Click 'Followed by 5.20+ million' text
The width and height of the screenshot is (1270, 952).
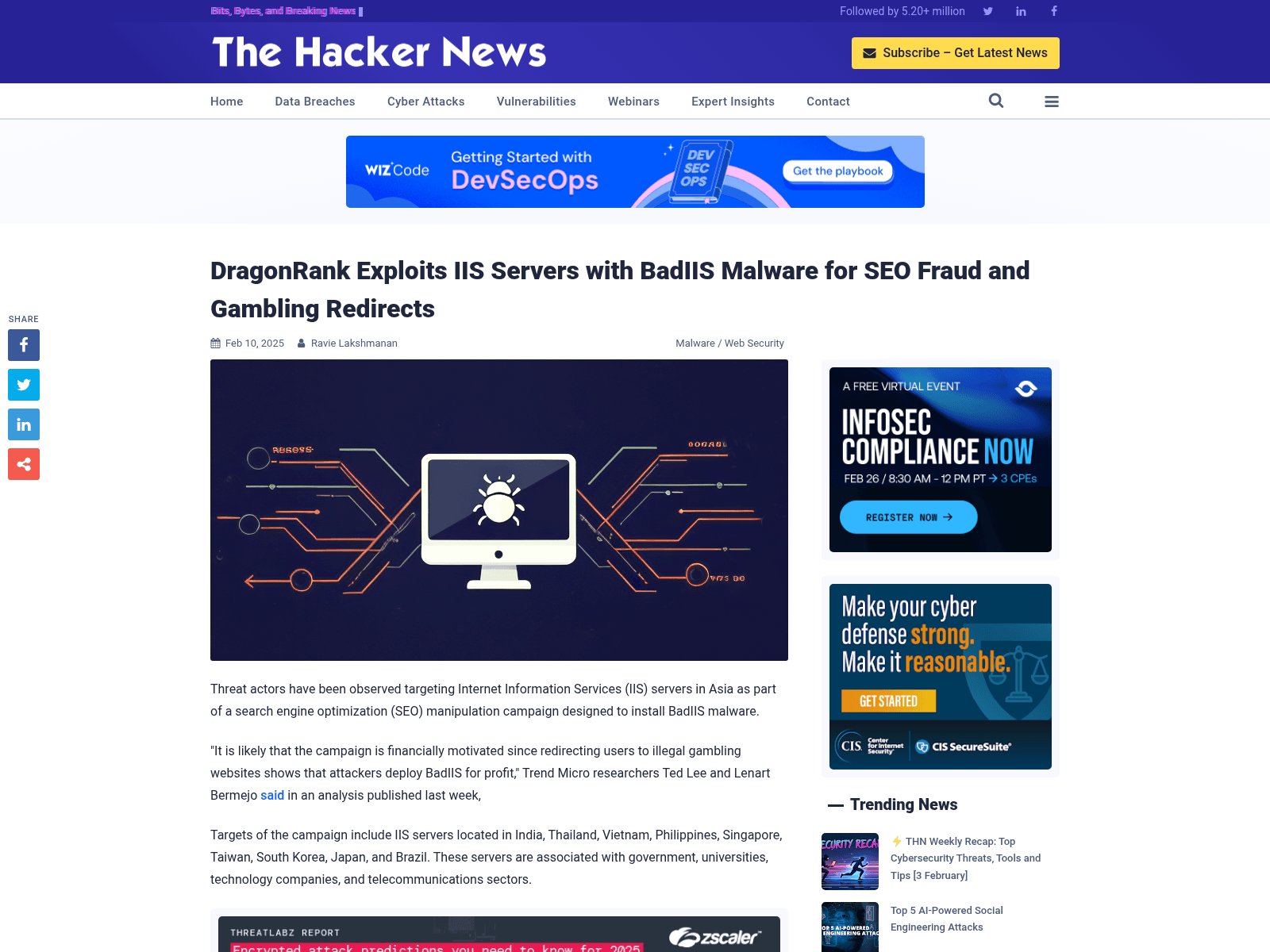[x=902, y=11]
